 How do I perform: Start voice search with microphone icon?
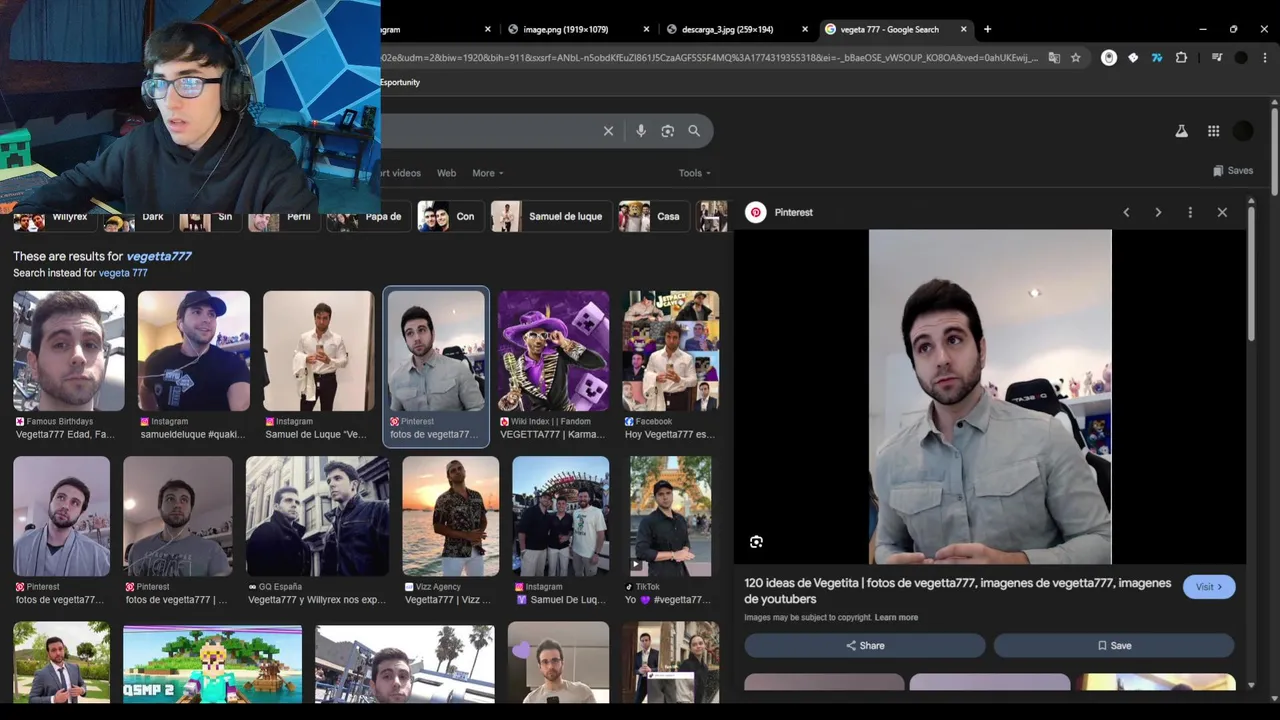tap(641, 131)
